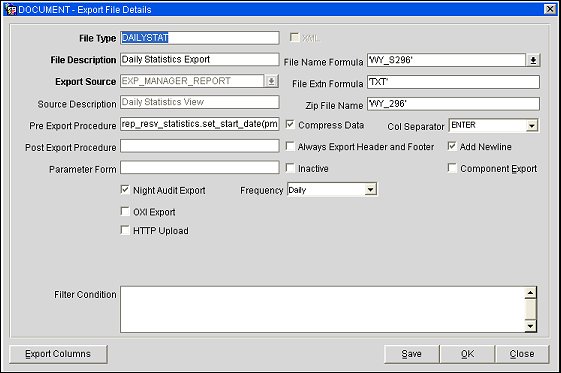Toggle the Compress Data checkbox

click(x=290, y=124)
